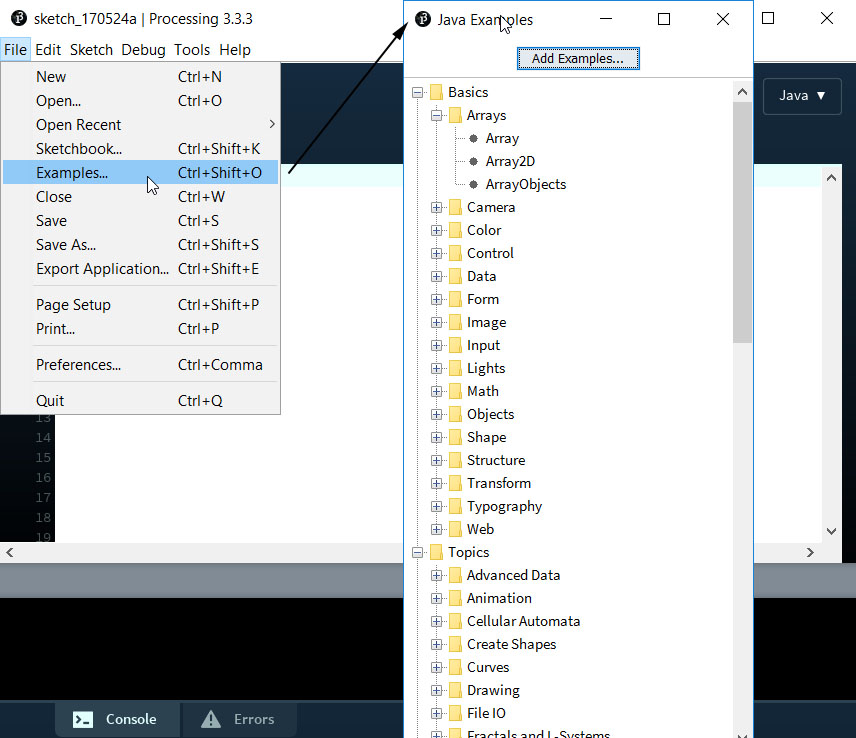Open the Debug menu

click(143, 50)
